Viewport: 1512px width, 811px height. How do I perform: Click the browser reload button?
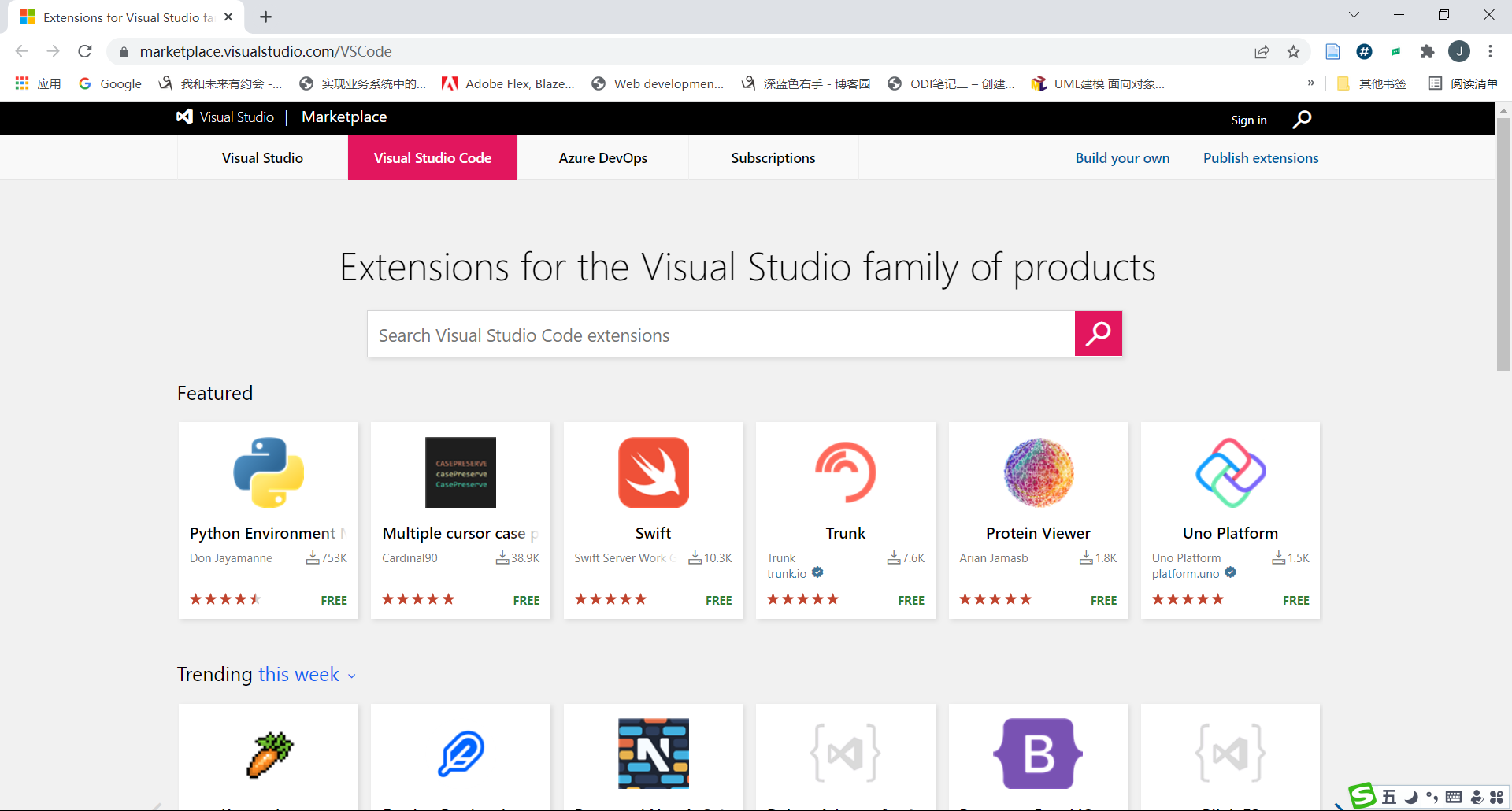tap(85, 51)
